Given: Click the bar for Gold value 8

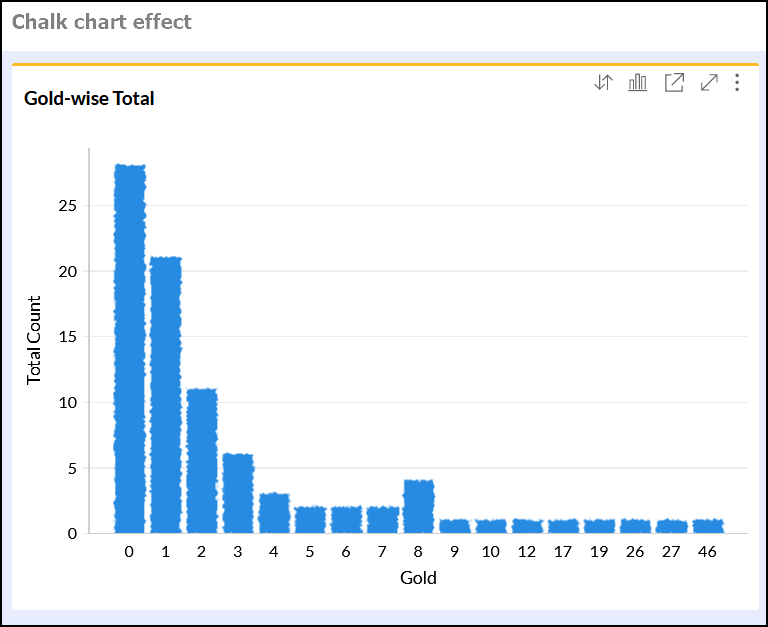Looking at the screenshot, I should (418, 507).
